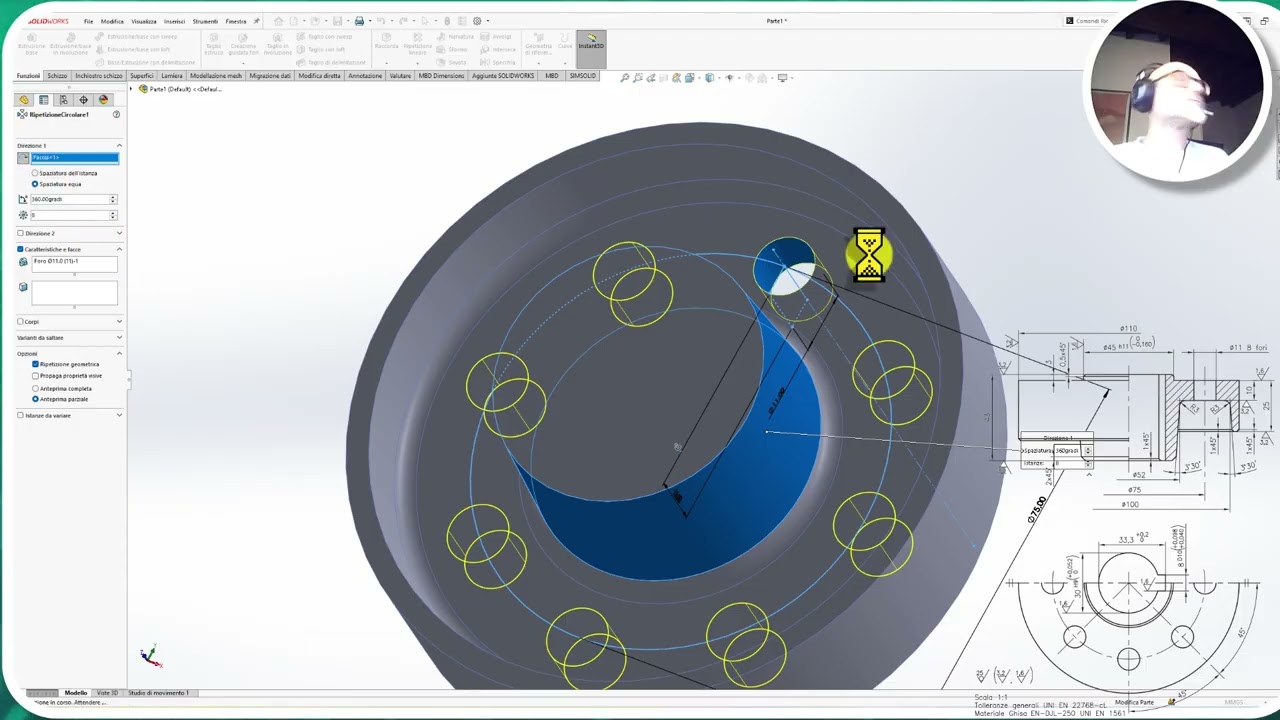Toggle the Corpi checkbox

click(20, 322)
